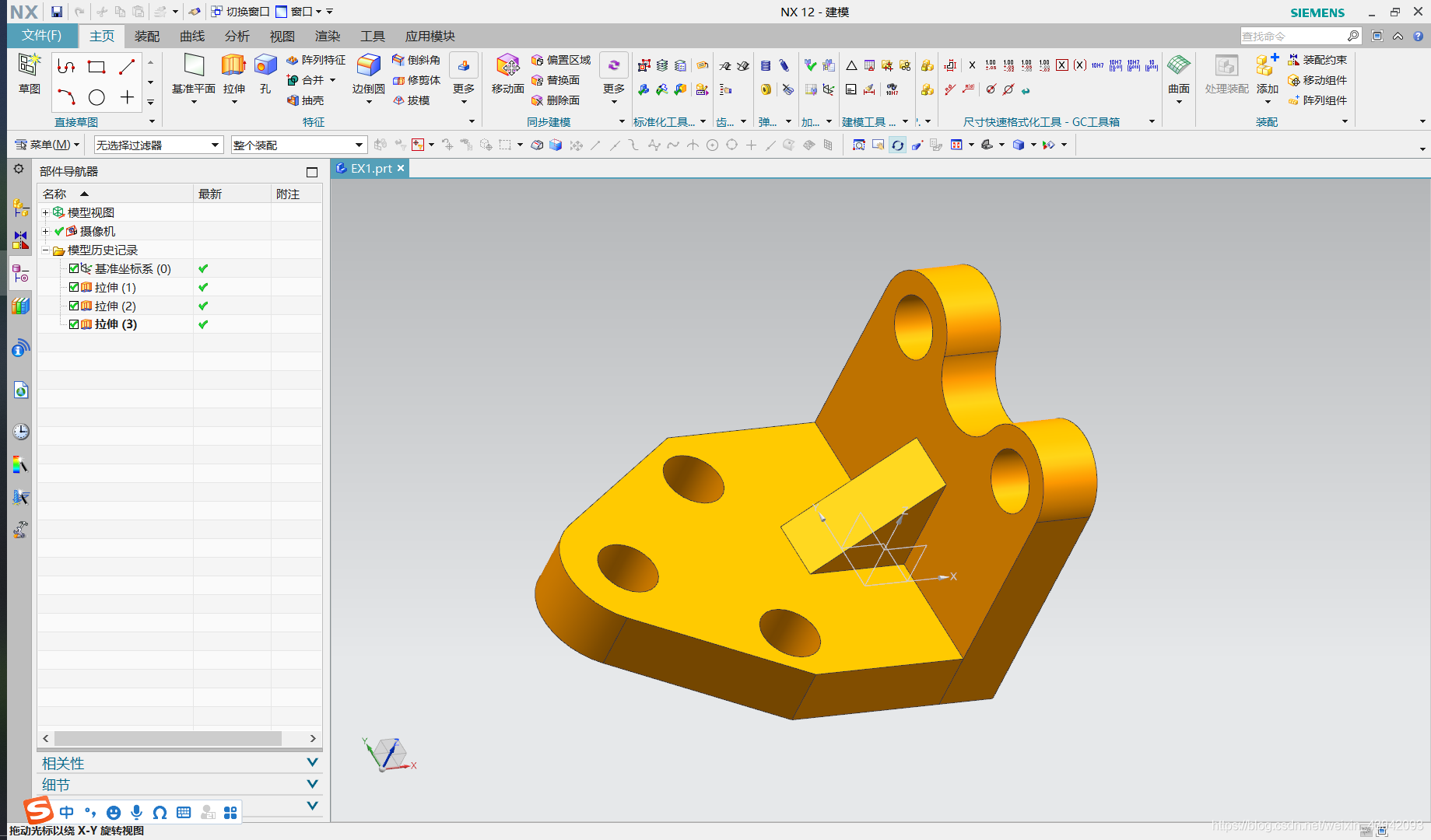Screen dimensions: 1431x840
Task: Select the Assembly Constraints (装配约束) tool
Action: click(x=1317, y=60)
